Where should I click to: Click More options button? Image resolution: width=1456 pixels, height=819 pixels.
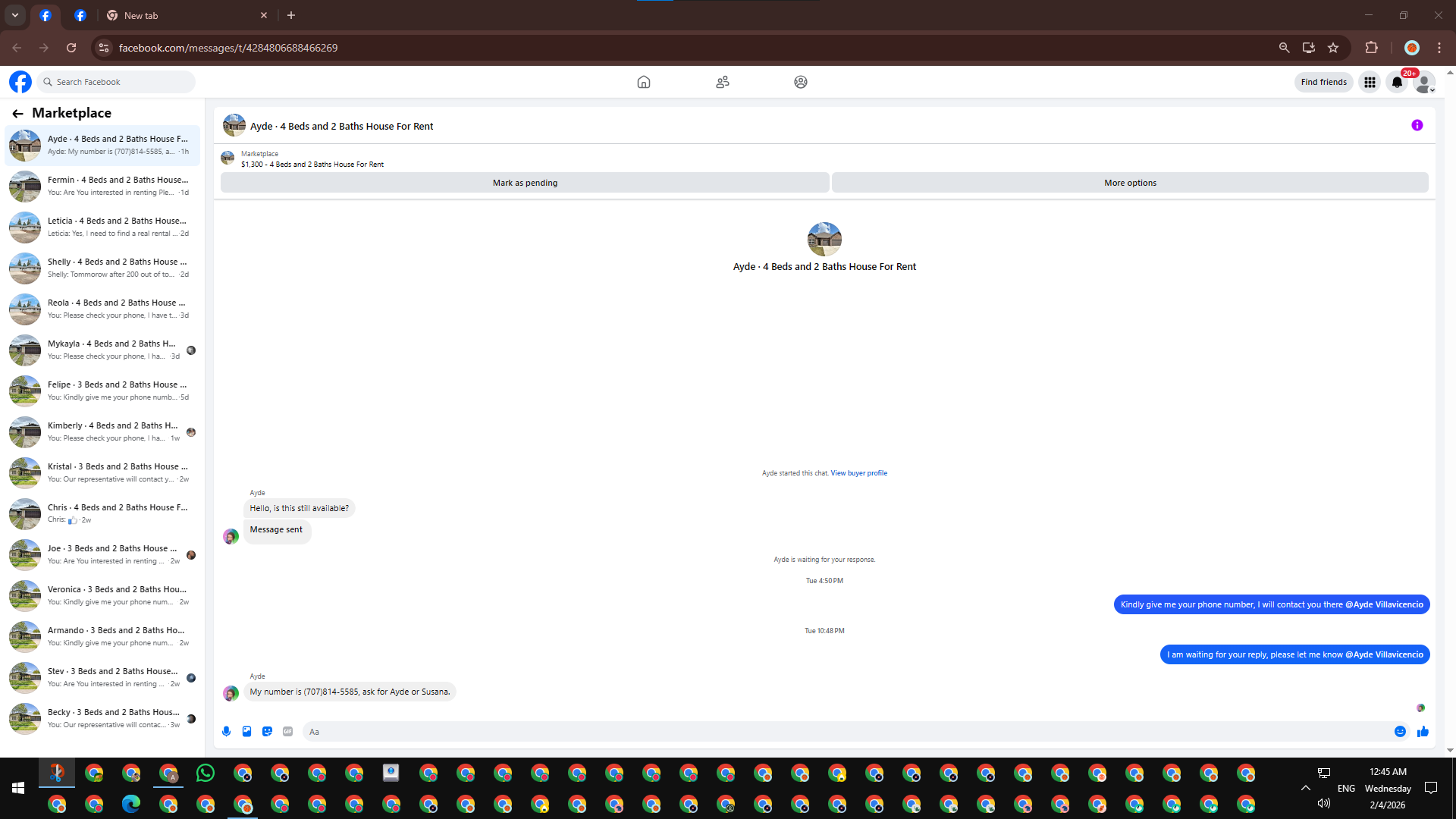tap(1130, 183)
